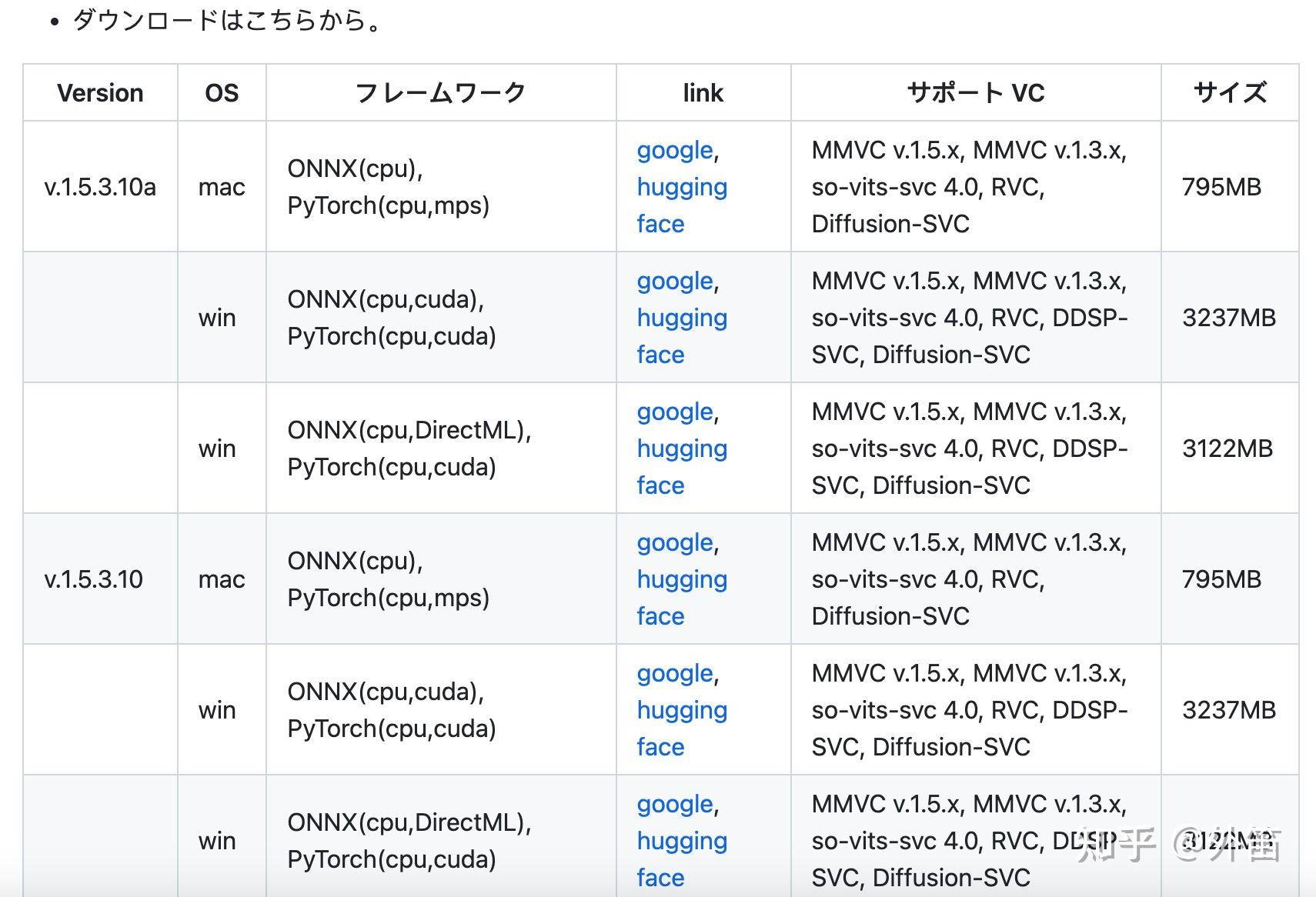Open hugging face link in v.1.5.3.10a DirectML row
This screenshot has height=897, width=1316.
coord(682,467)
